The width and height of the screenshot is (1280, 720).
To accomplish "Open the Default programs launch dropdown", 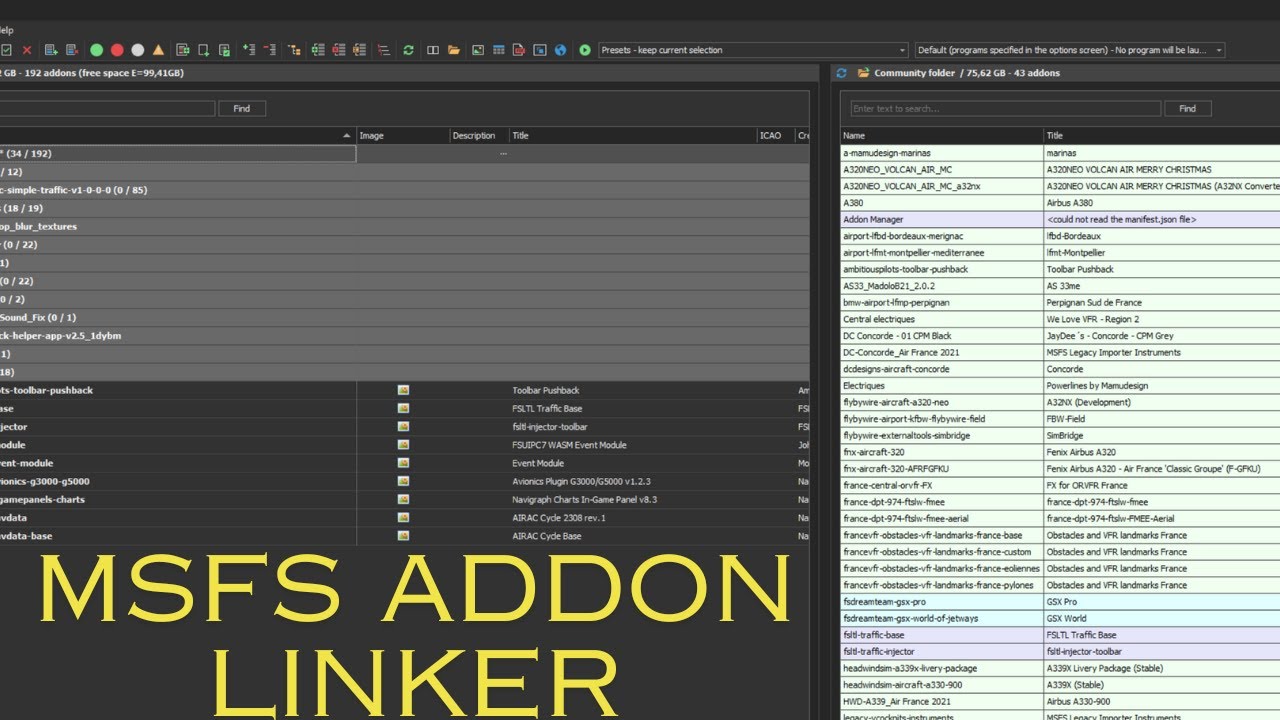I will [x=1069, y=50].
